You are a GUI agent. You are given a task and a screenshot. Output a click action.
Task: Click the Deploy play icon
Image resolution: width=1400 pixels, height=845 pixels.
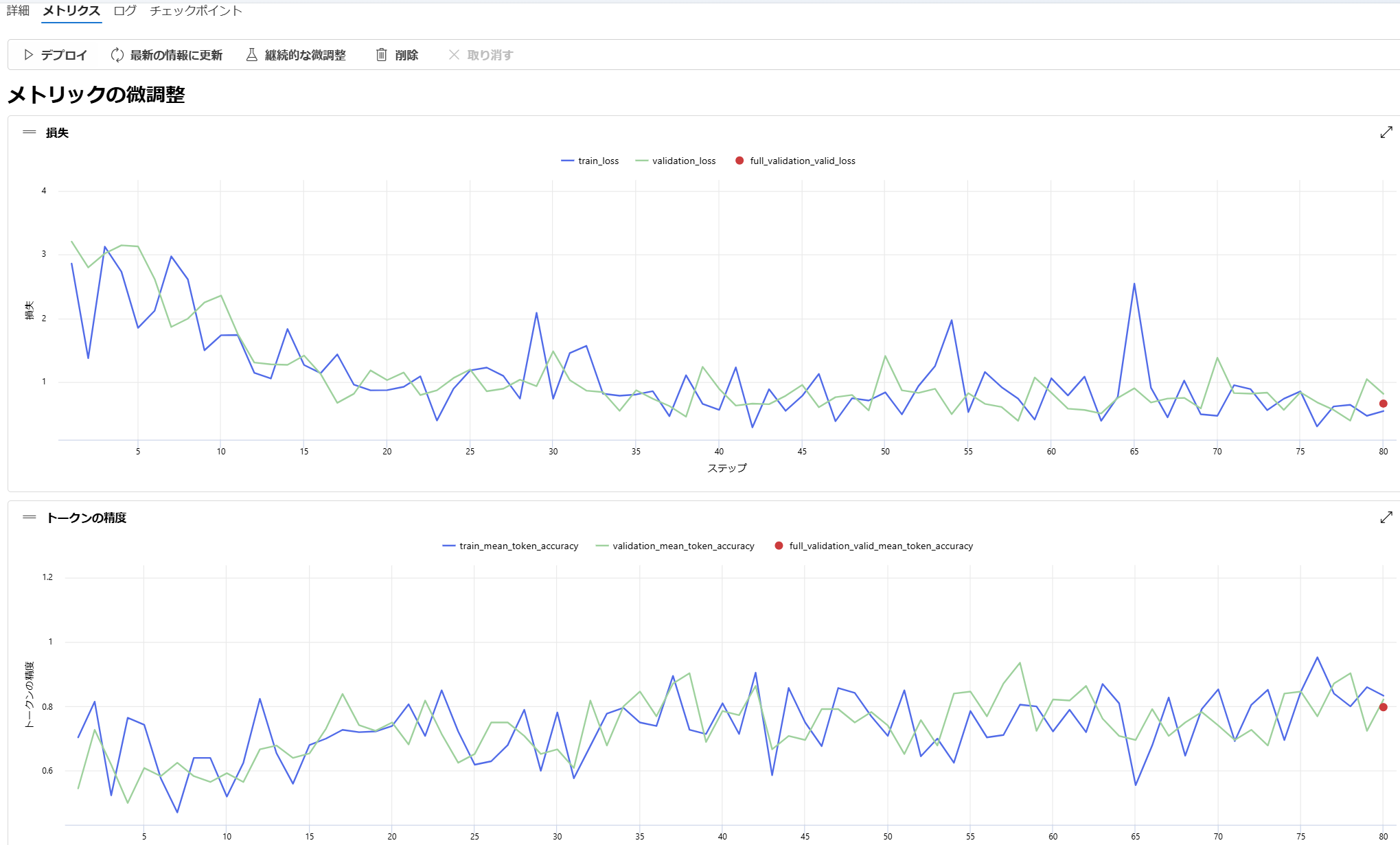click(28, 55)
